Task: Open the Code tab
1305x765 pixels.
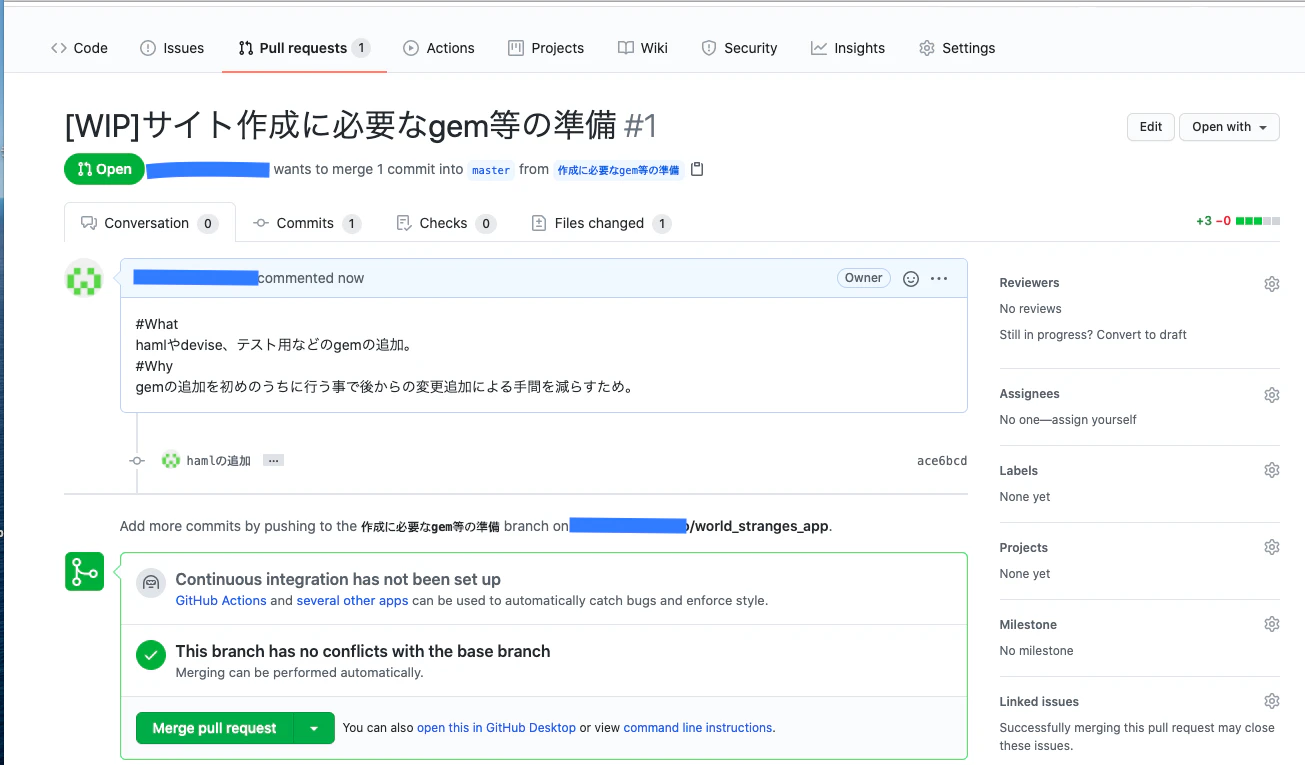Action: (79, 48)
